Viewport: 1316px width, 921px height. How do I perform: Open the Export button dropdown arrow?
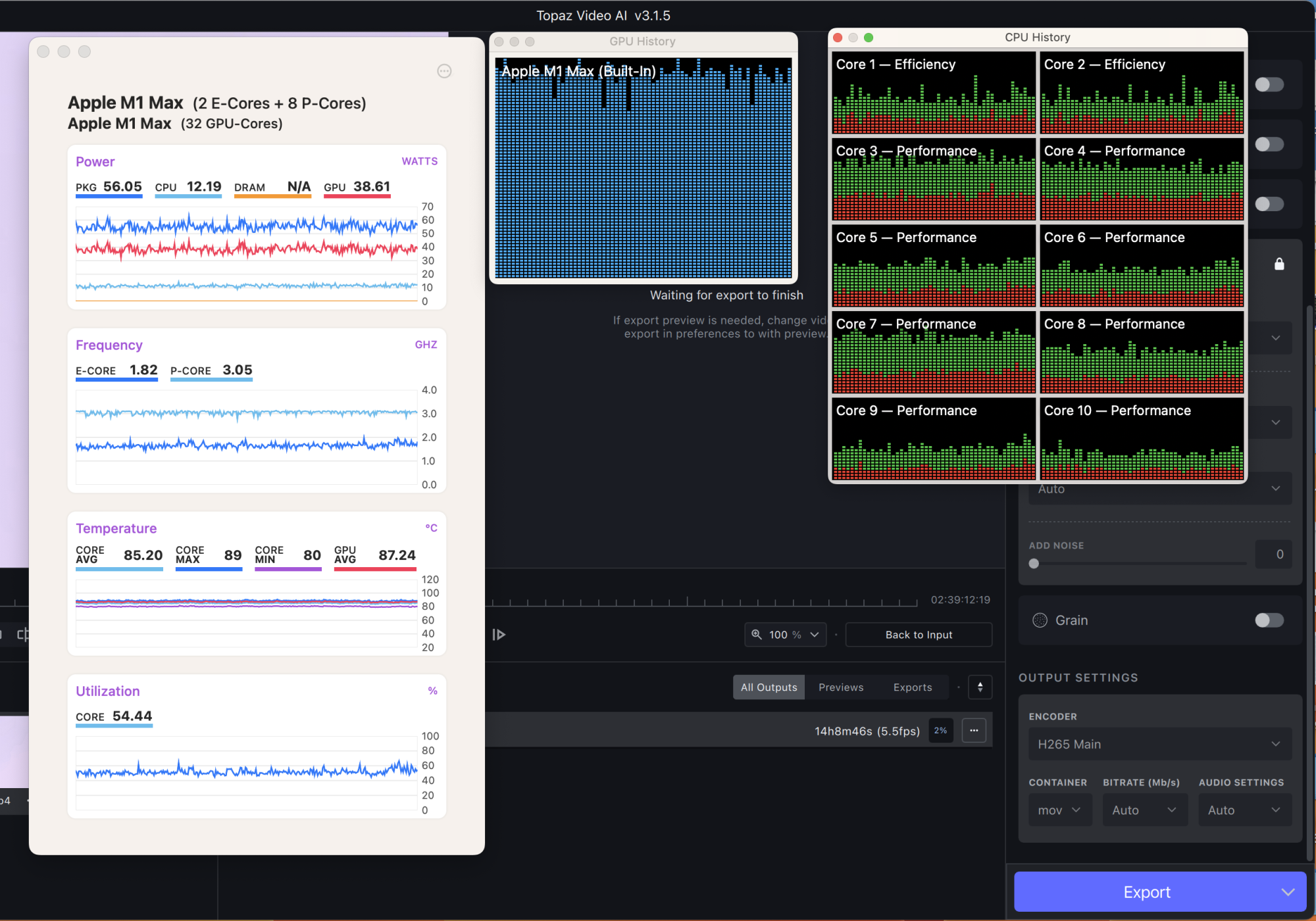[1288, 892]
